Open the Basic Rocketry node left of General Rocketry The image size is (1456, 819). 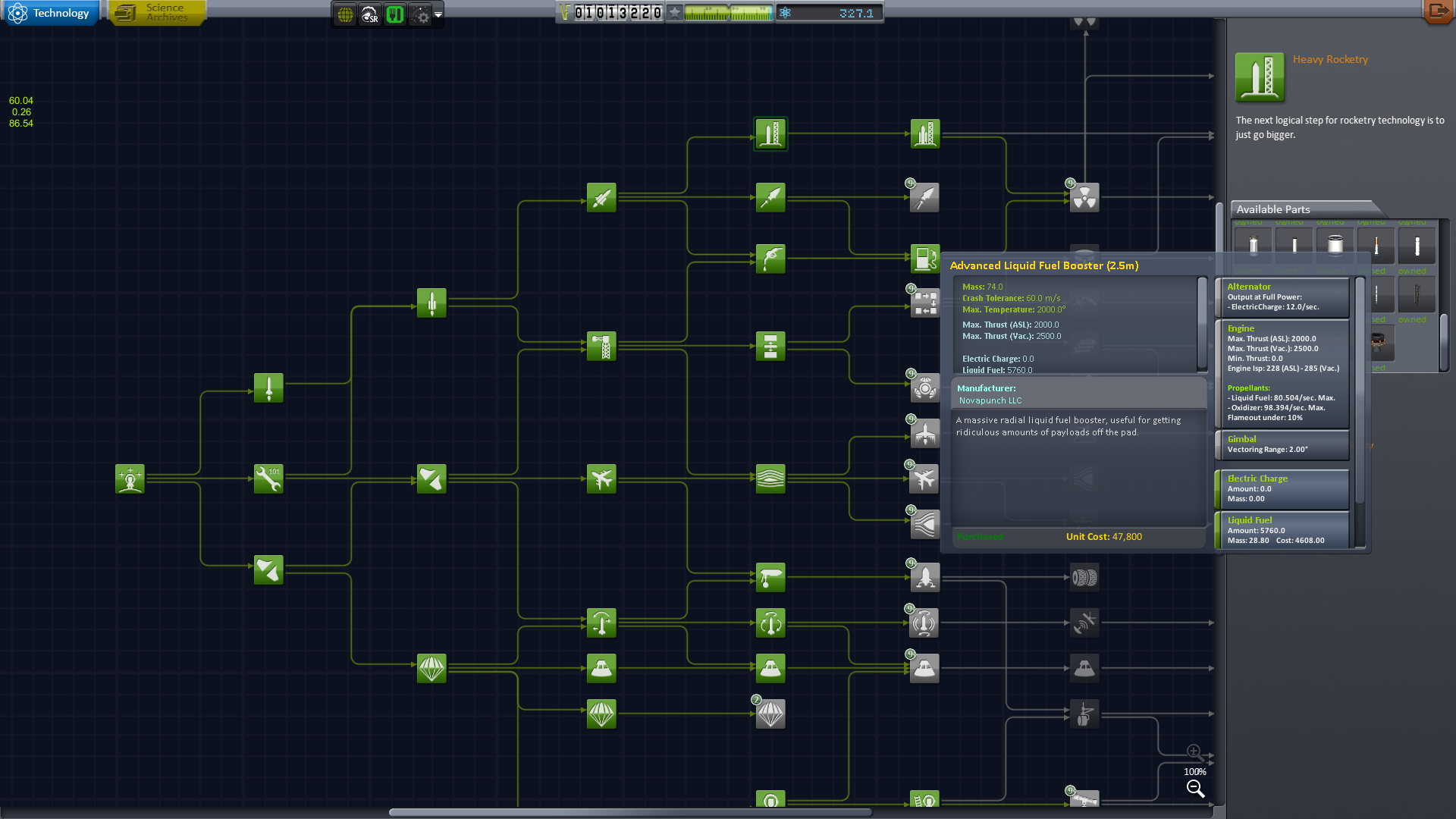click(268, 388)
